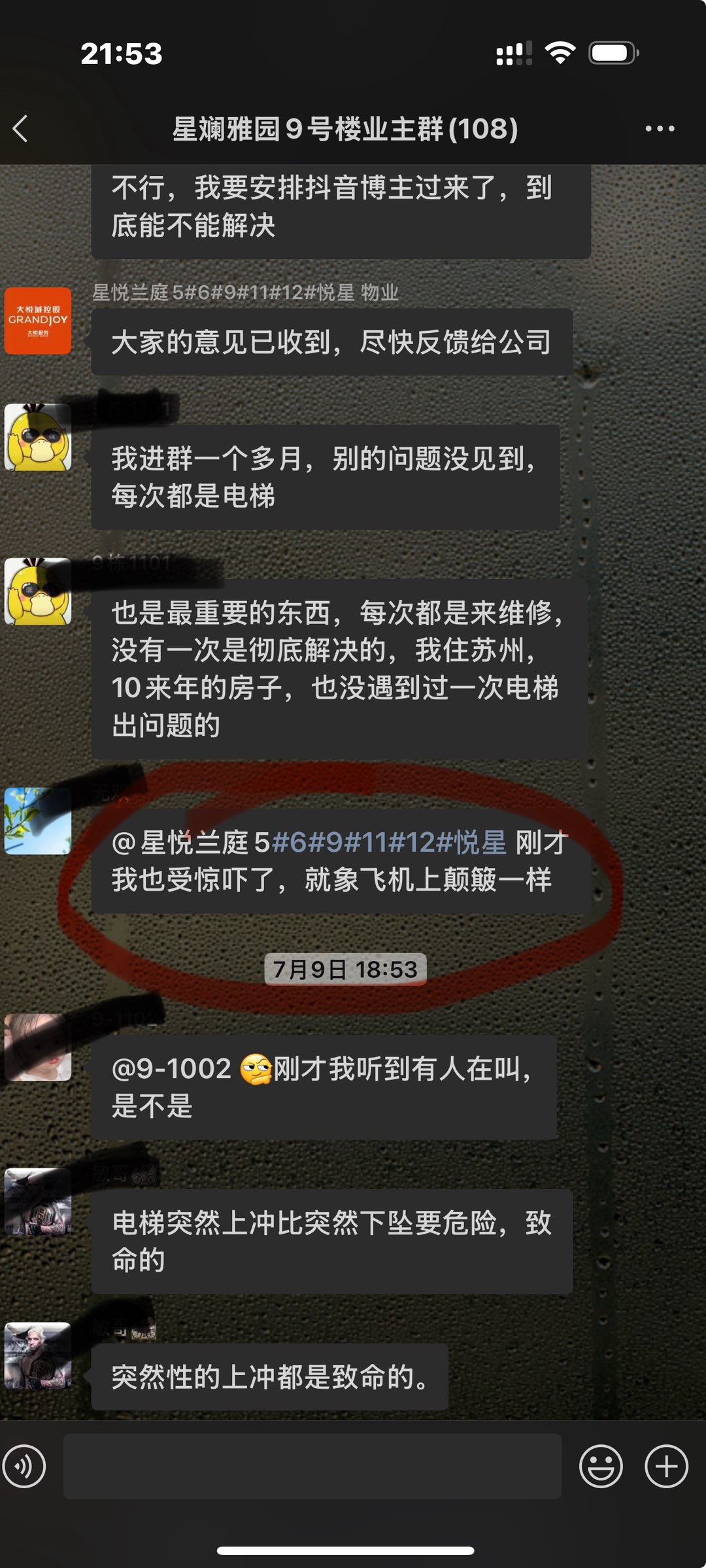
Task: Tap the warrior avatar beside 电梯突然上冲 message
Action: (x=38, y=1201)
